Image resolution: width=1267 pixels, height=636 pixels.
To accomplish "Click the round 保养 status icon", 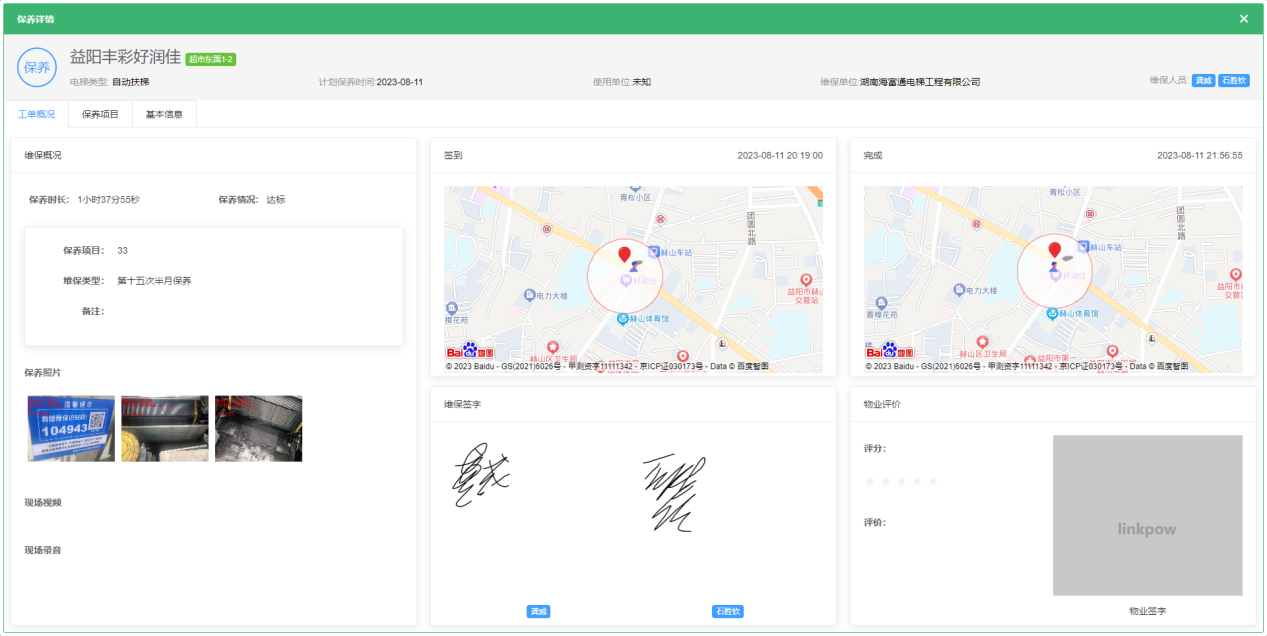I will click(37, 67).
